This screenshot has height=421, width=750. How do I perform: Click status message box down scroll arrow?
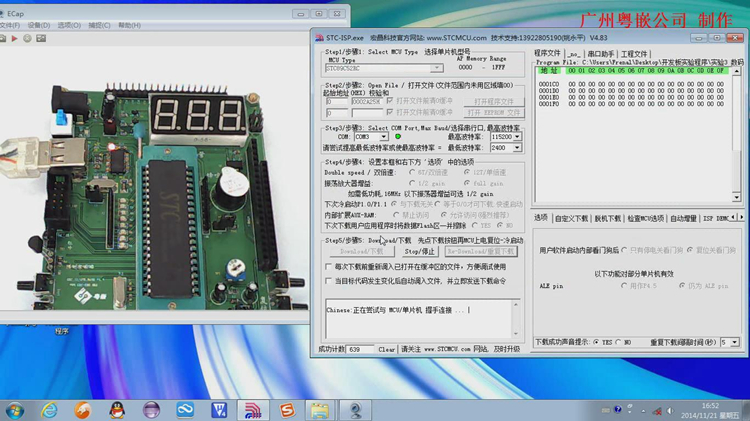click(x=516, y=333)
